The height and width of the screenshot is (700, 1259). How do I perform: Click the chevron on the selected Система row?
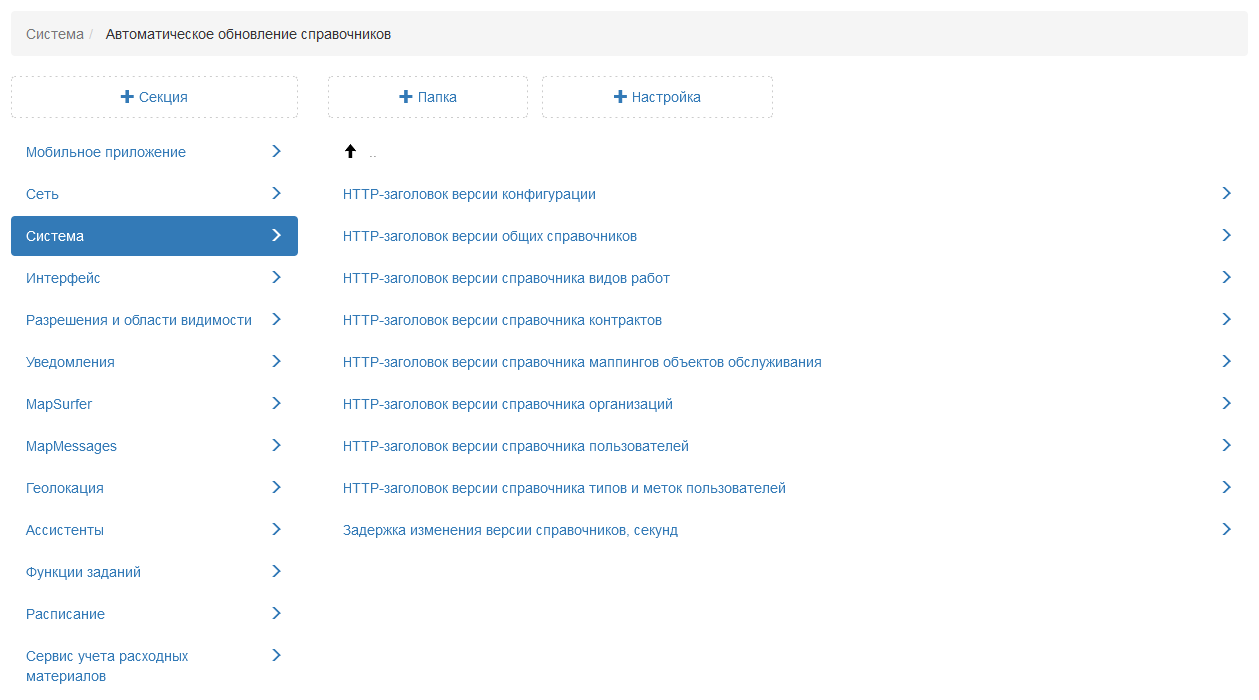pyautogui.click(x=277, y=235)
